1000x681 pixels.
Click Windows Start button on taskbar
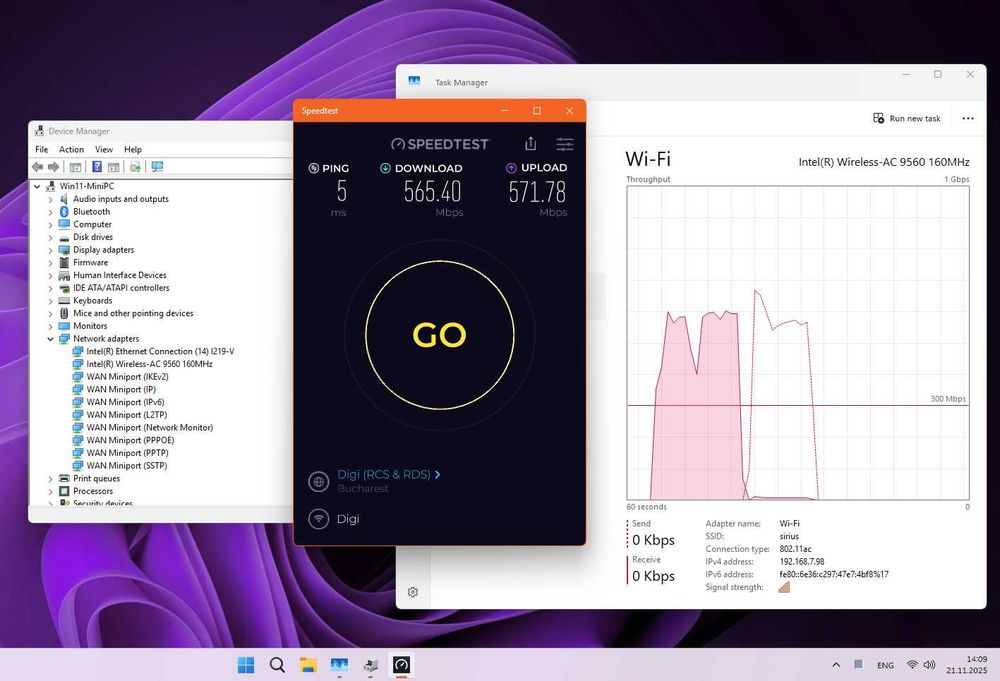pyautogui.click(x=246, y=665)
